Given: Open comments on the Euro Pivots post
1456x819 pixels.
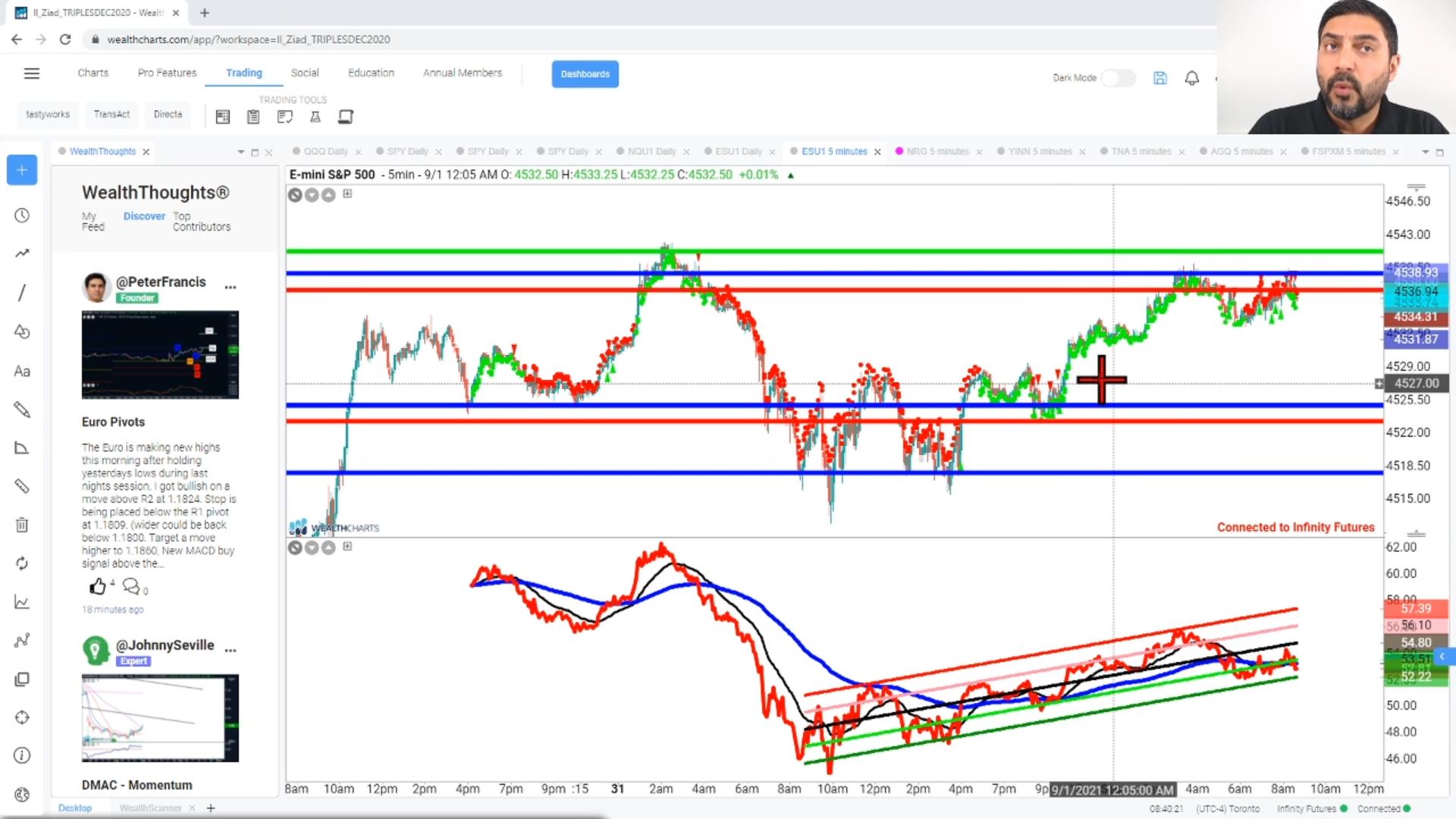Looking at the screenshot, I should coord(131,586).
